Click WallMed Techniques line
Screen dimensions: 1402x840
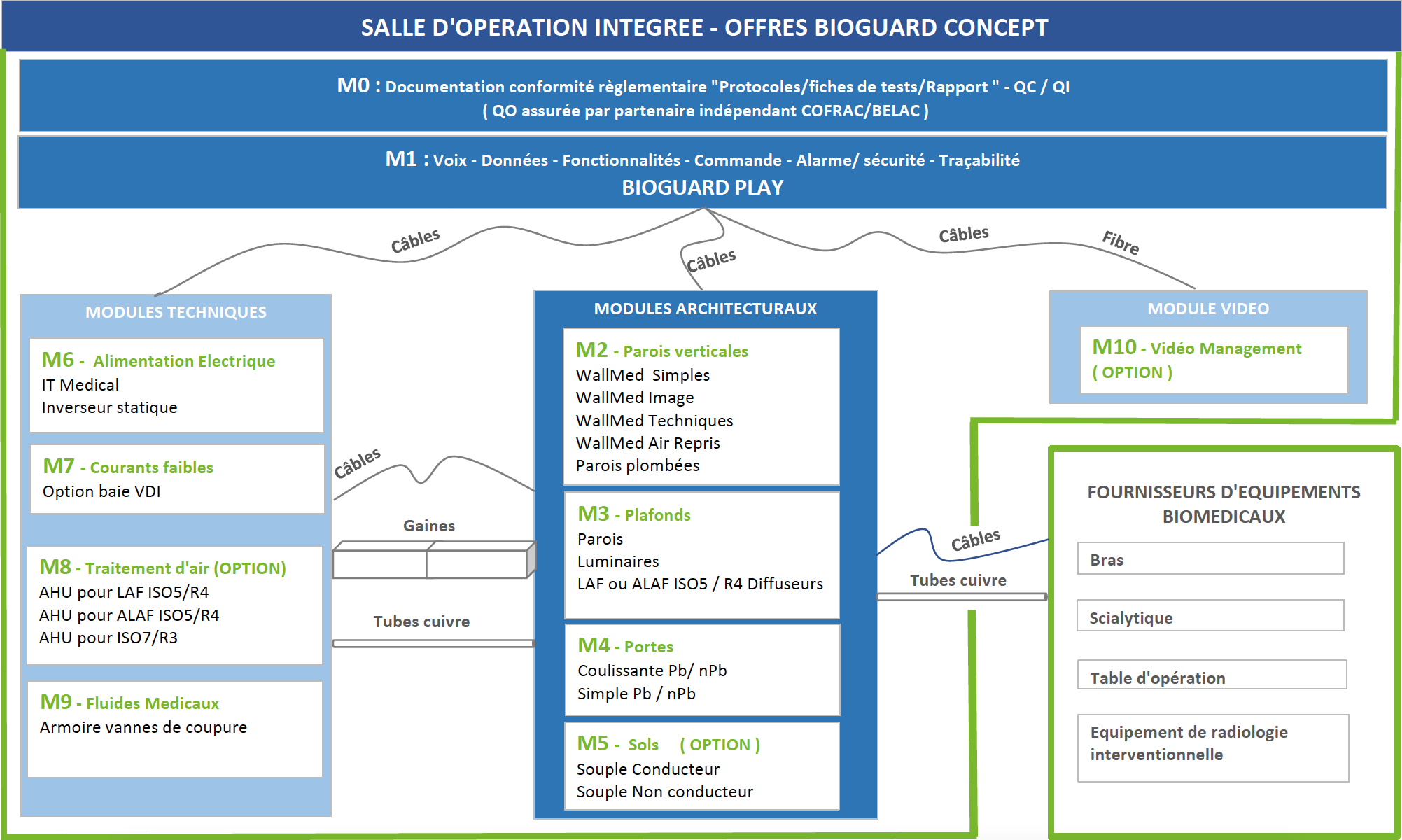(654, 421)
